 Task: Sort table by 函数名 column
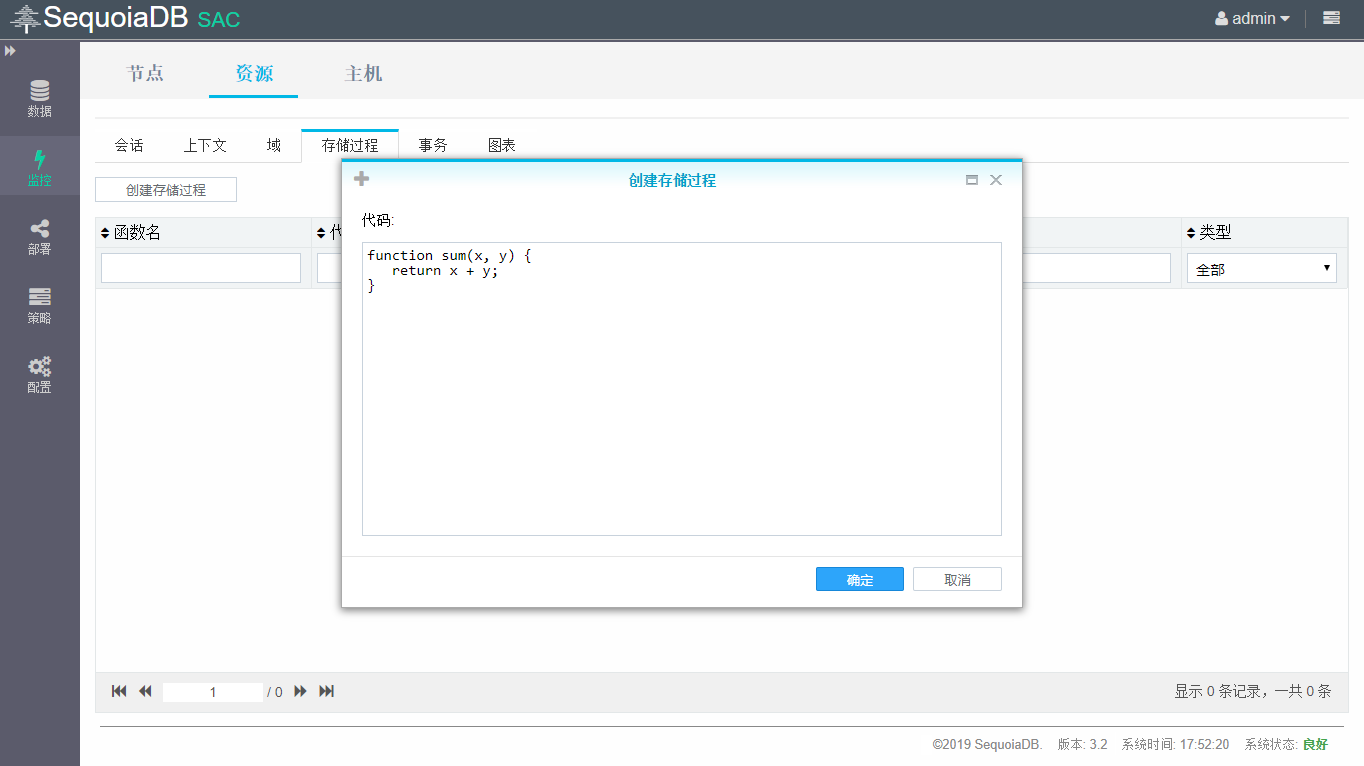tap(106, 233)
